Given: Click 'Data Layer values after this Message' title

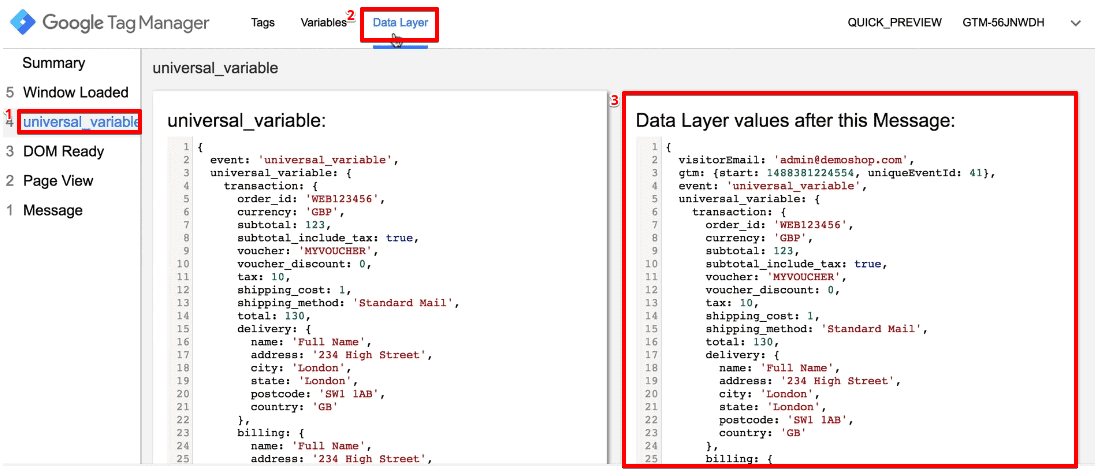Looking at the screenshot, I should click(795, 121).
